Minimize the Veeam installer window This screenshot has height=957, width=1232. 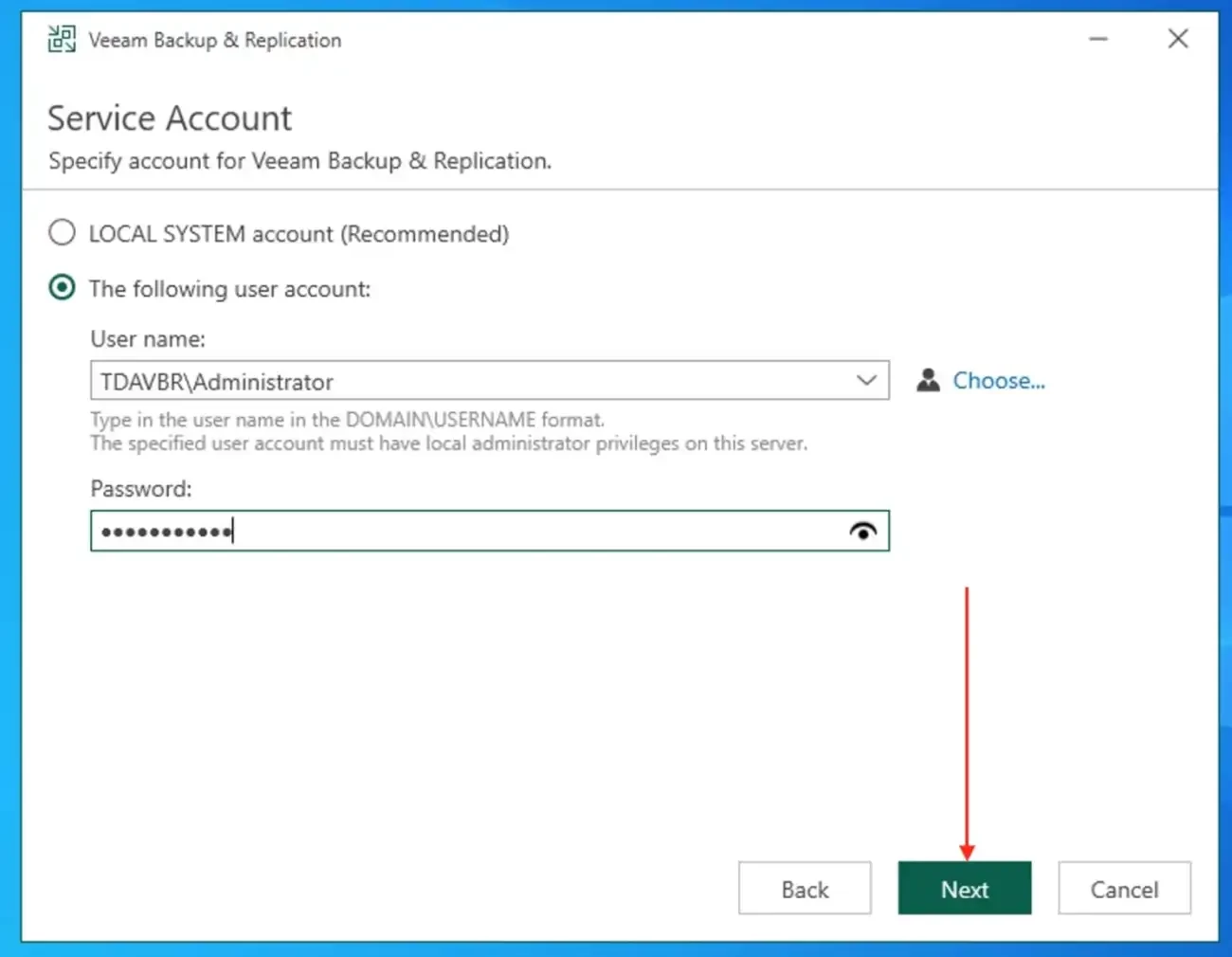point(1098,39)
